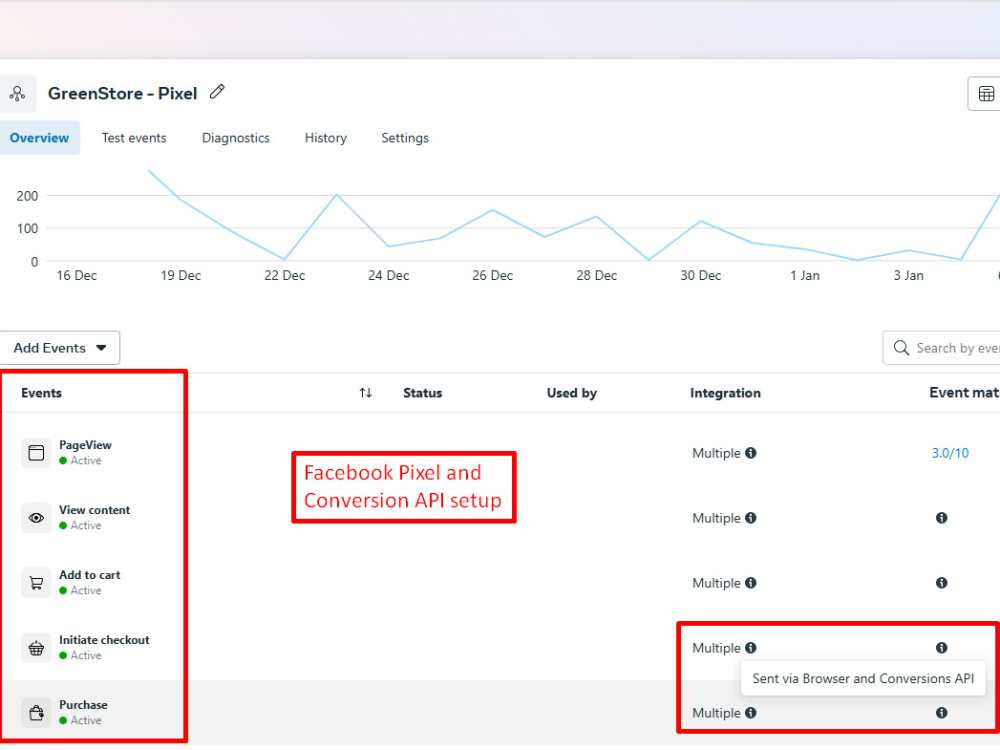This screenshot has width=1000, height=750.
Task: Click the Event match column header
Action: [x=964, y=393]
